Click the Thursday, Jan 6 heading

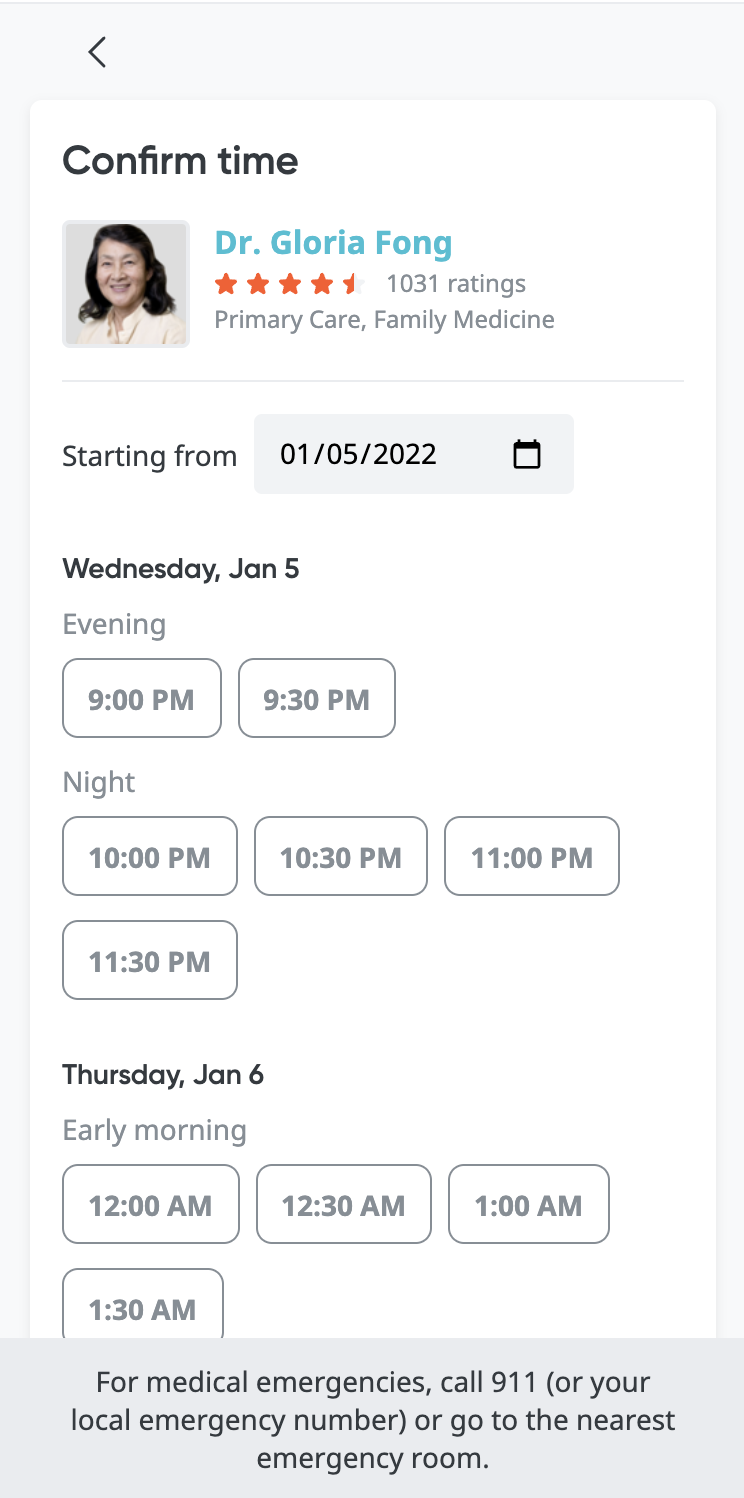[163, 1075]
